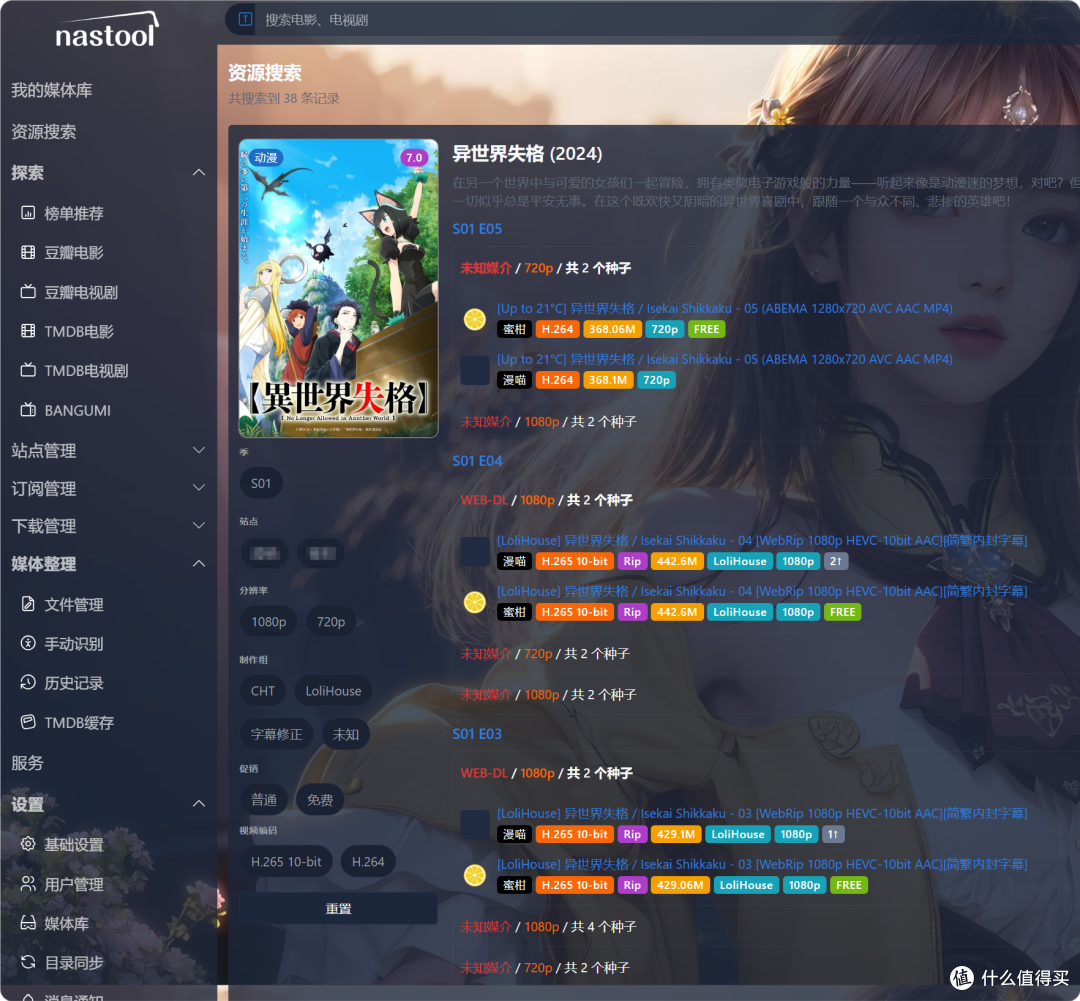Viewport: 1080px width, 1001px height.
Task: Click the 重置 filter reset button
Action: 338,909
